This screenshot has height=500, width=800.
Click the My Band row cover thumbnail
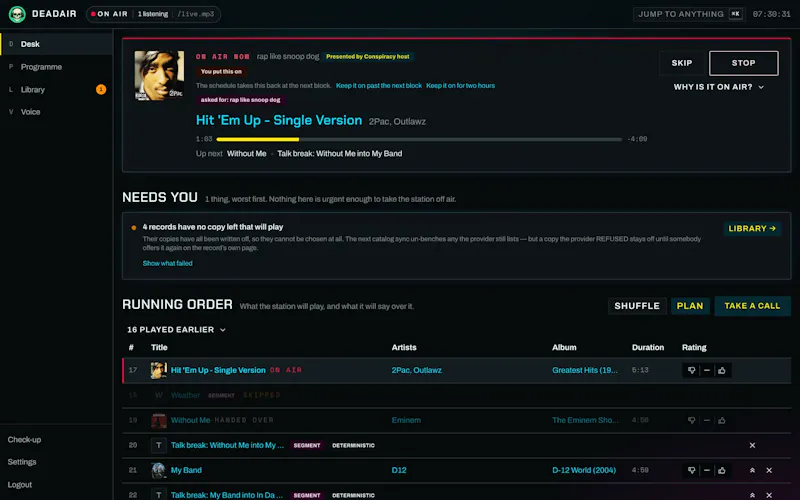(159, 470)
